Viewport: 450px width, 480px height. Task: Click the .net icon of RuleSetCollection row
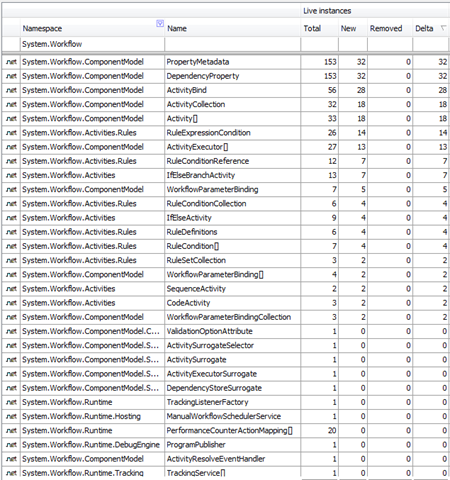11,260
